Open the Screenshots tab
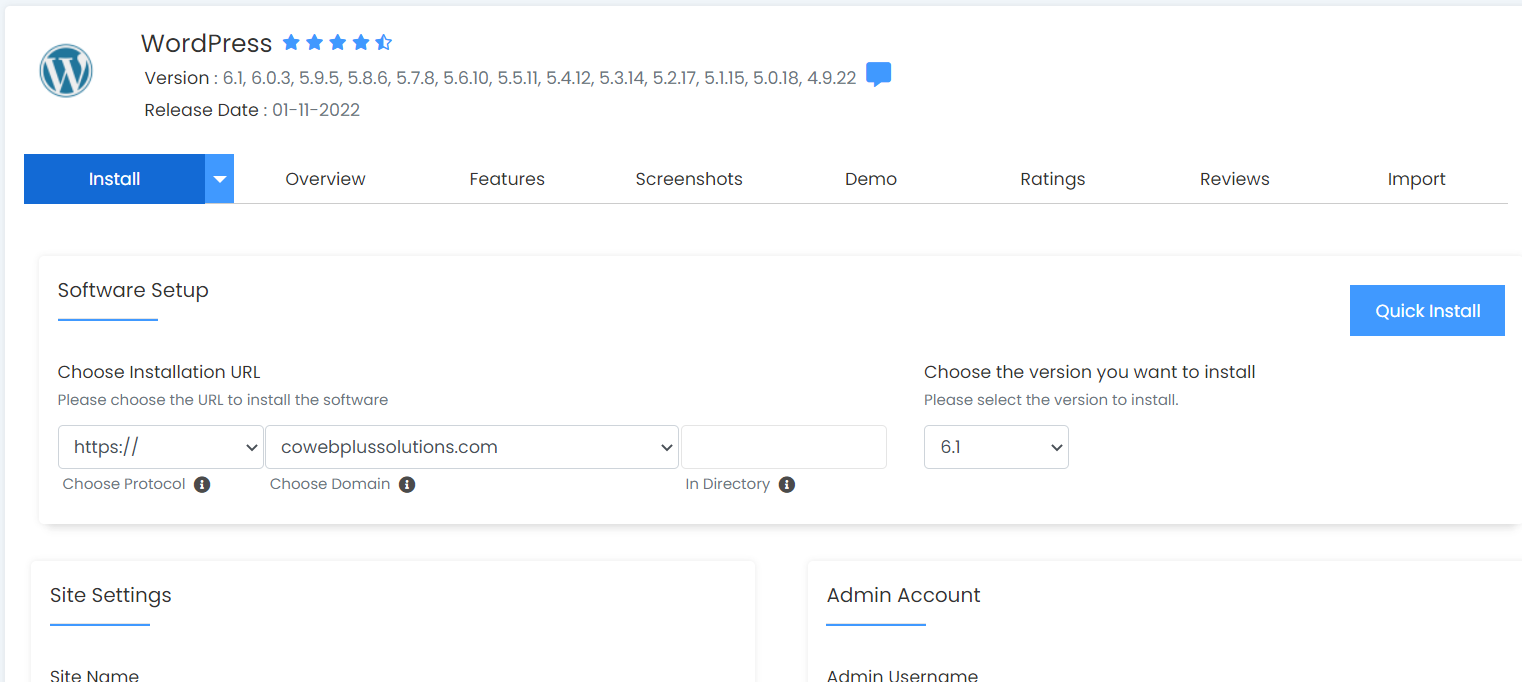The height and width of the screenshot is (682, 1522). 689,179
